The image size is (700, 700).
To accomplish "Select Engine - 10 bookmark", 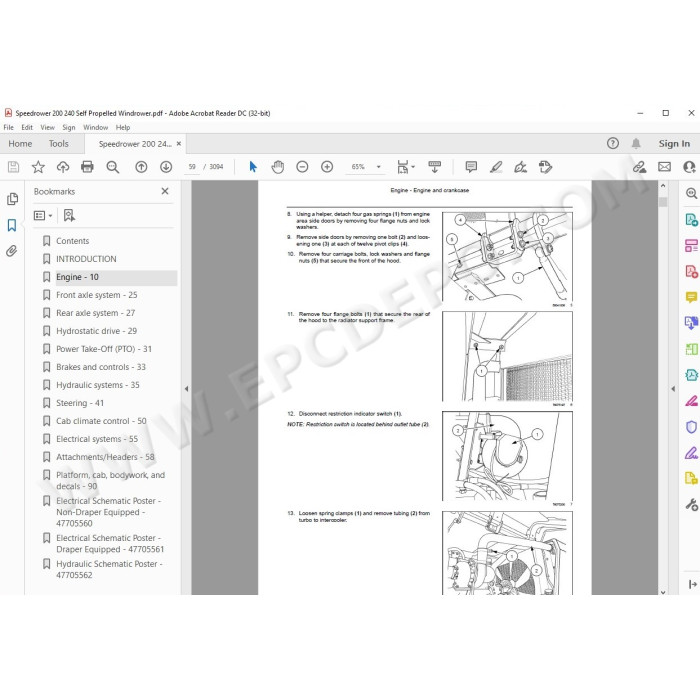I will pyautogui.click(x=77, y=277).
